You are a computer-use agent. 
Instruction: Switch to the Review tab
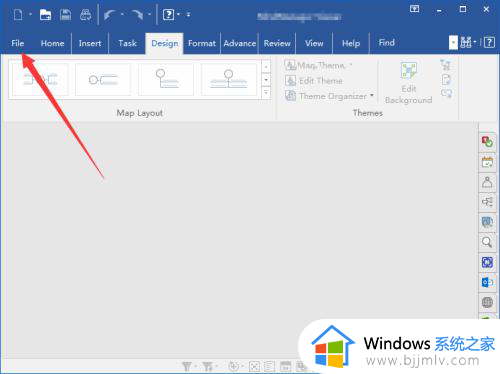point(277,43)
